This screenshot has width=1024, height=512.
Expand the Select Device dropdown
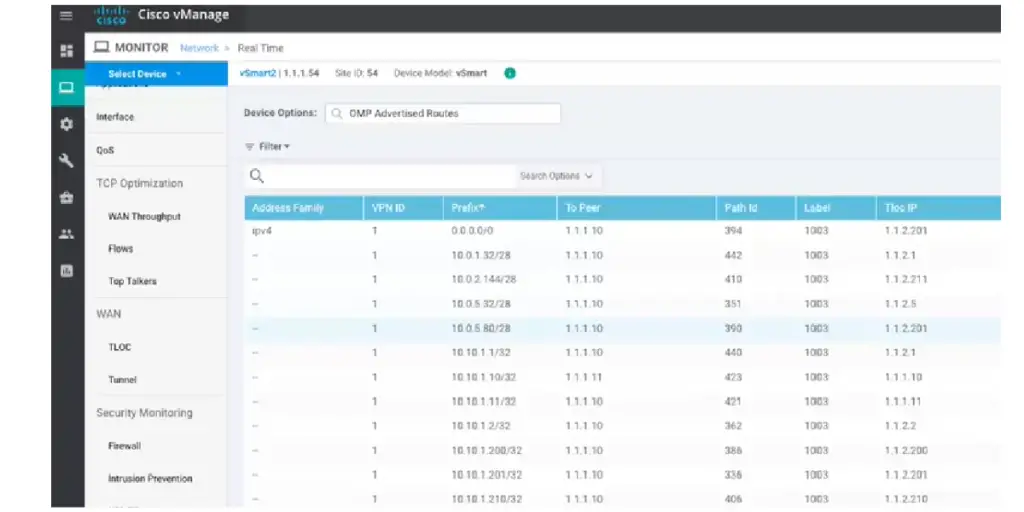click(145, 74)
